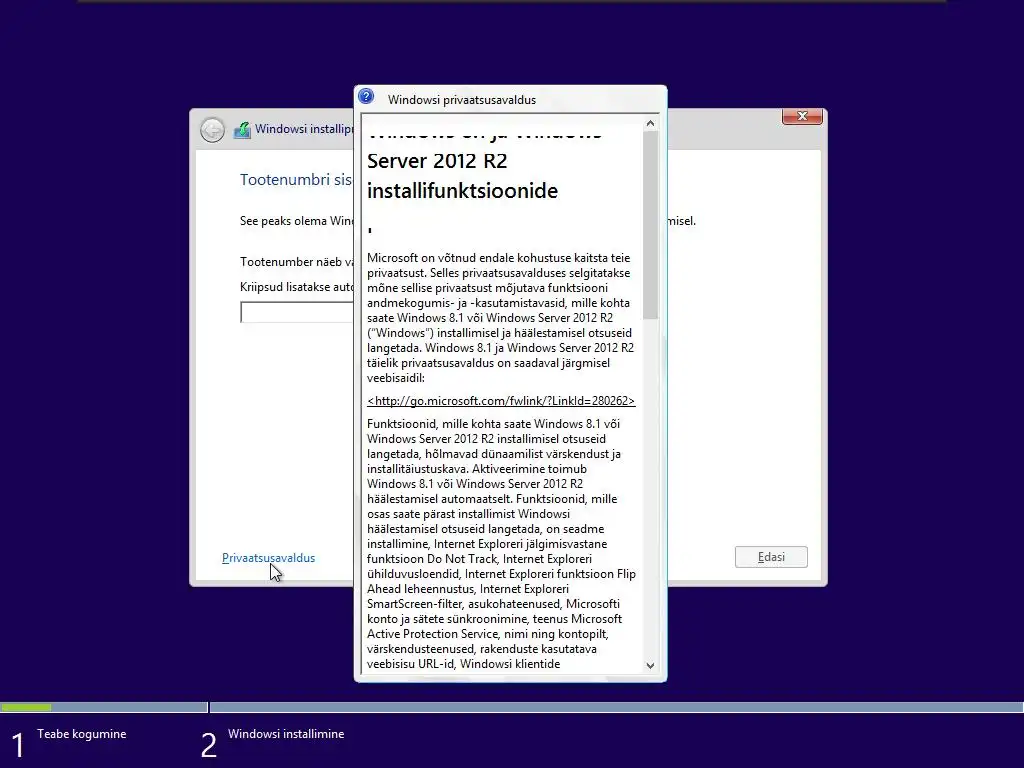
Task: Click the back arrow in Windows setup window
Action: 212,129
